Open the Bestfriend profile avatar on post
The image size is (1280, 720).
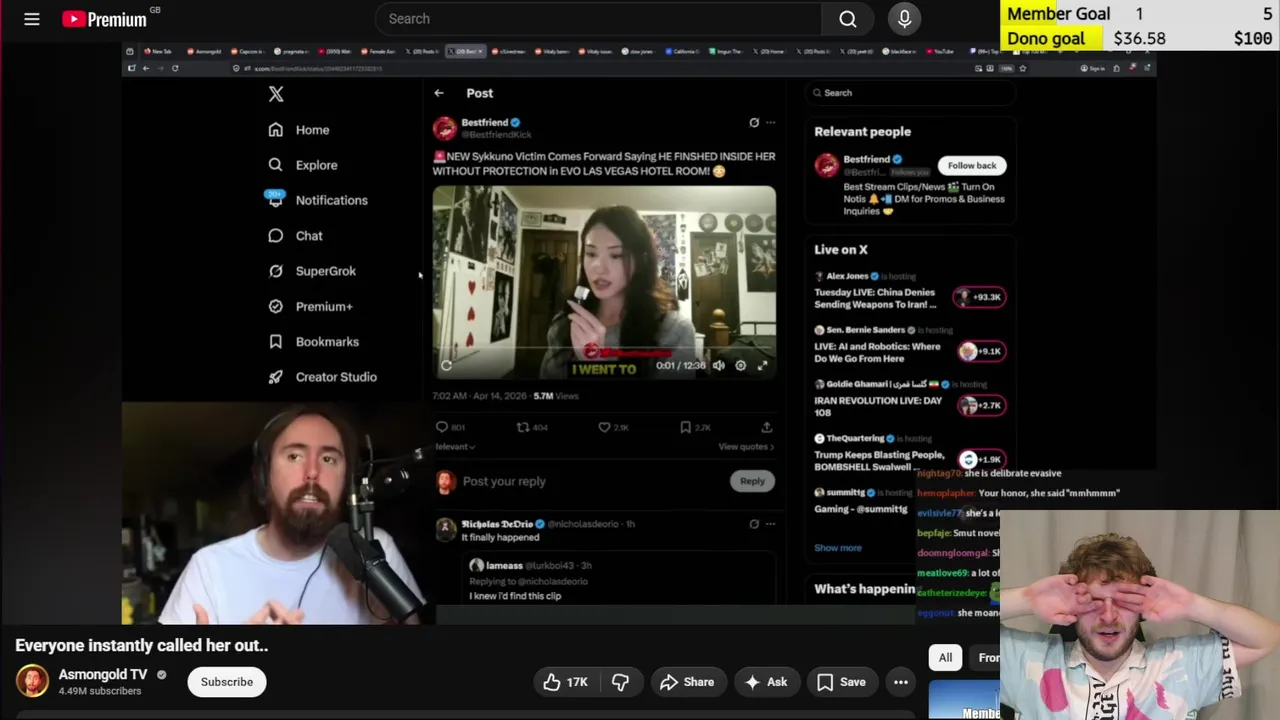(444, 128)
